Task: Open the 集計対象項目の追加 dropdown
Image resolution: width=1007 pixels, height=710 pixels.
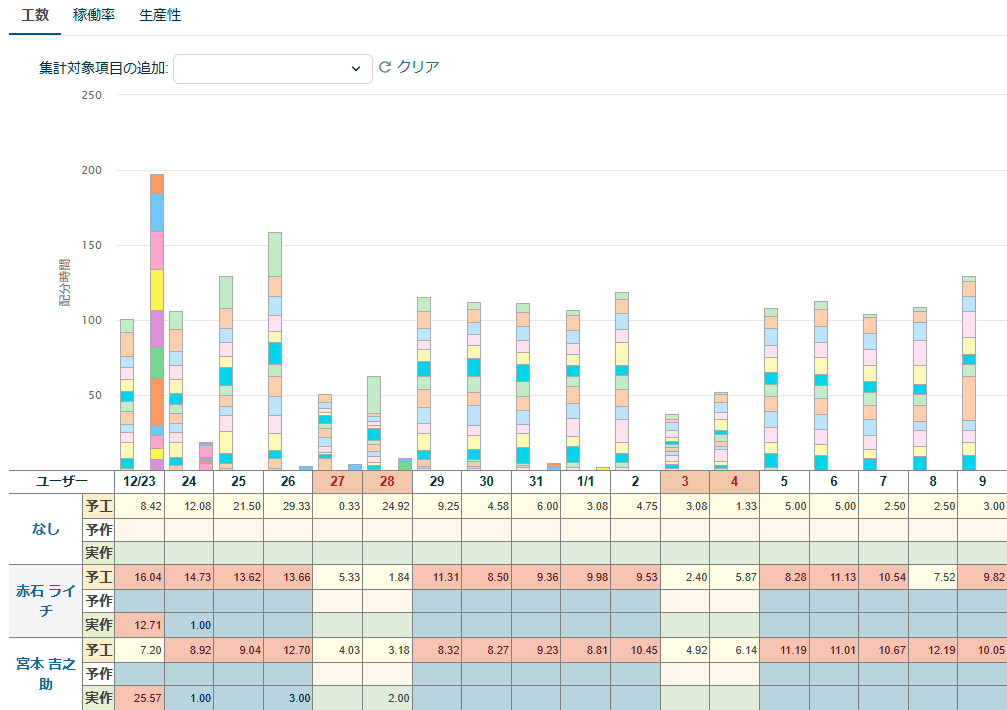Action: 272,68
